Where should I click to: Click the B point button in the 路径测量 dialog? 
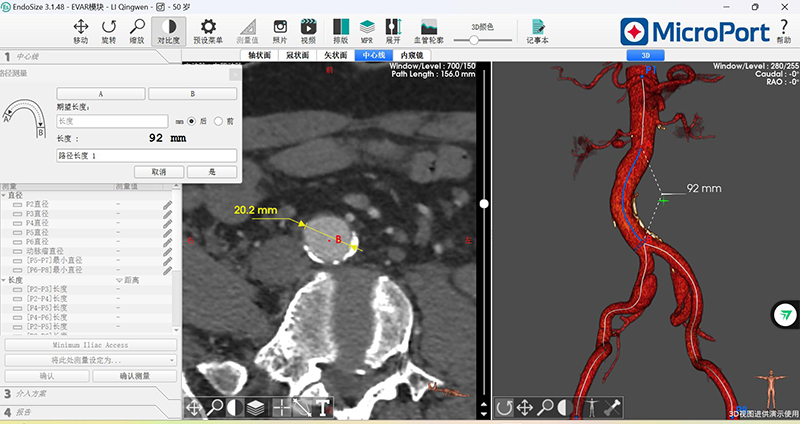(x=192, y=94)
